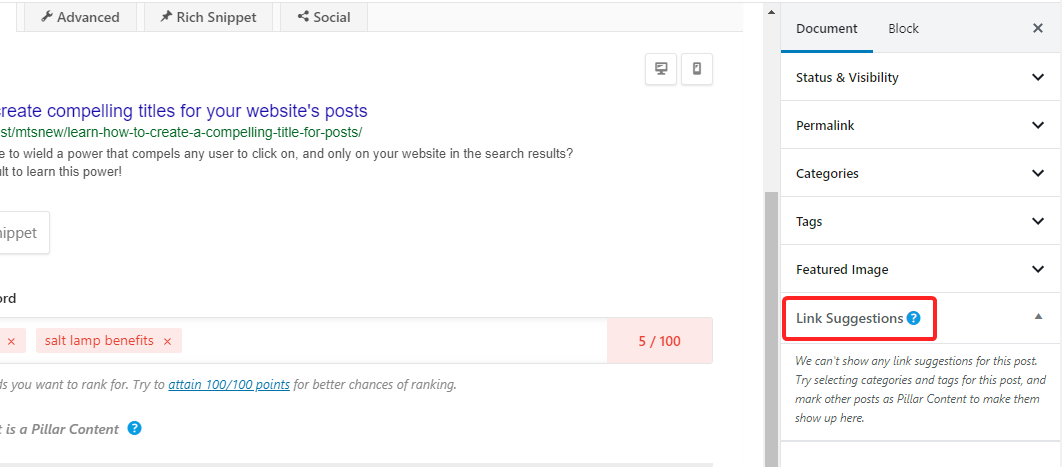Open the Advanced tab
Screen dimensions: 1062x467
point(79,17)
